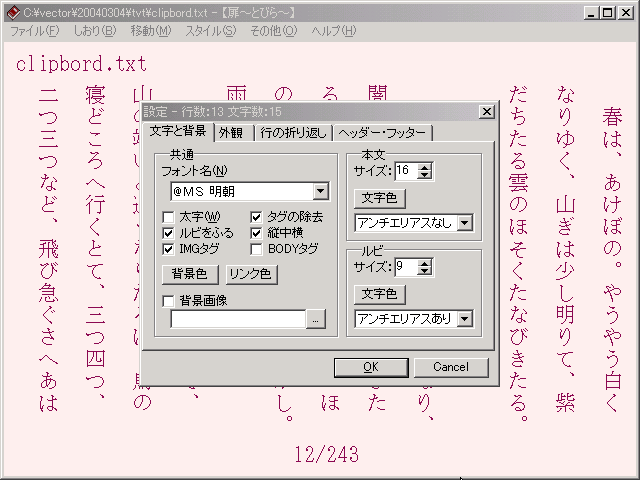Switch to the ヘッダー・フッター tab
The width and height of the screenshot is (640, 480).
click(x=382, y=133)
